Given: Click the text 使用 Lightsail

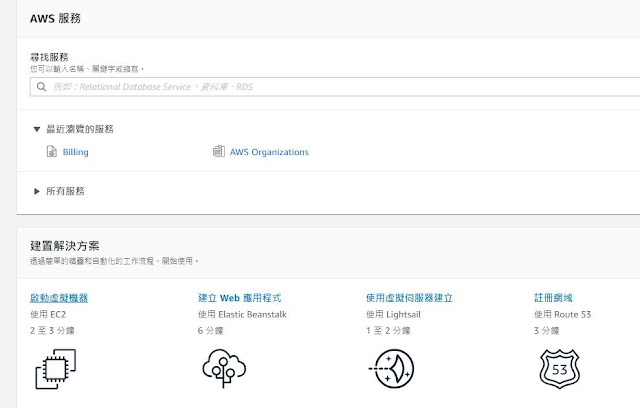Looking at the screenshot, I should (393, 315).
